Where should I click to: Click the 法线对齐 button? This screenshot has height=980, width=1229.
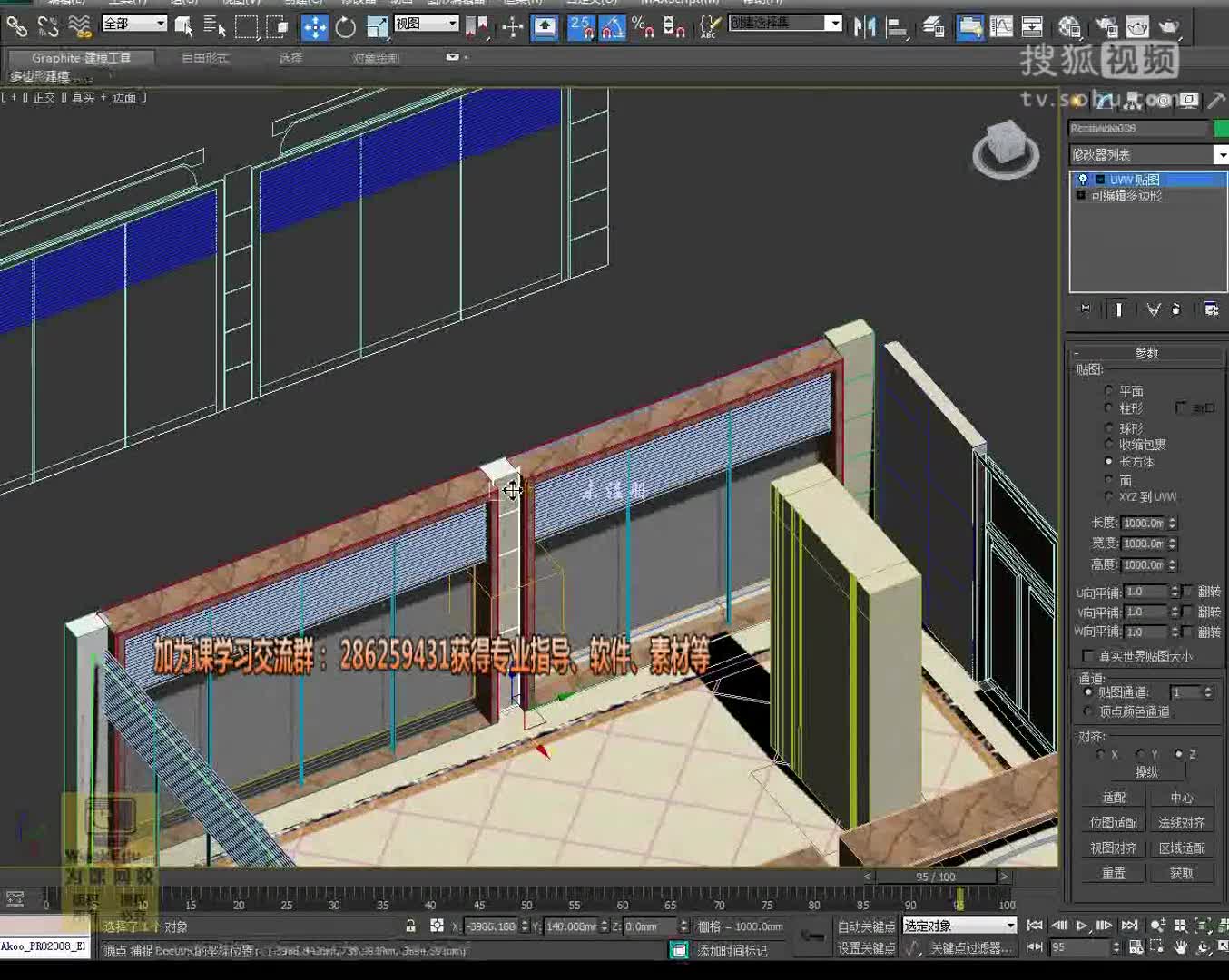tap(1181, 823)
